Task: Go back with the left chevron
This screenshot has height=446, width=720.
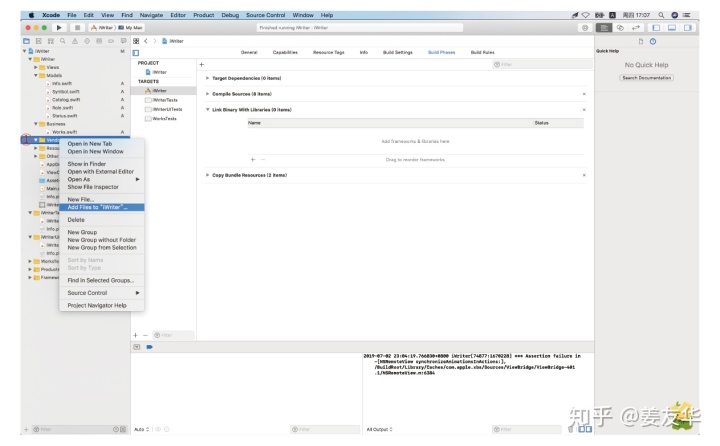Action: coord(146,41)
